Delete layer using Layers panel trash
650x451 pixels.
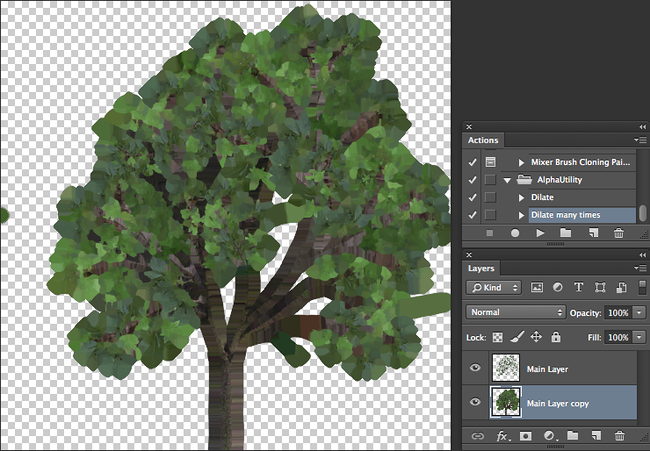(619, 436)
